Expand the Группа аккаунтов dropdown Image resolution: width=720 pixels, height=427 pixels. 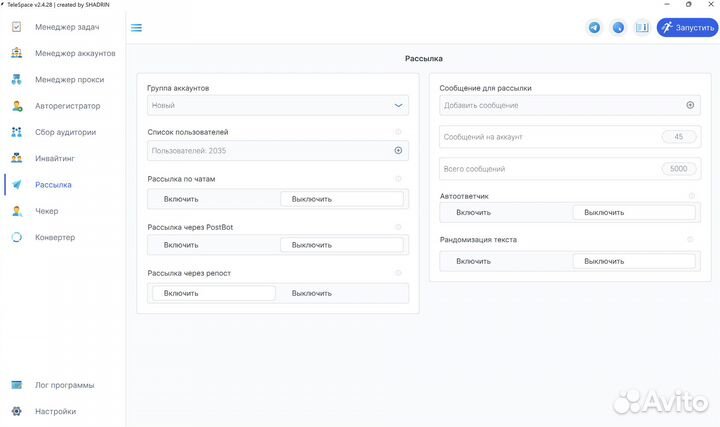(398, 105)
